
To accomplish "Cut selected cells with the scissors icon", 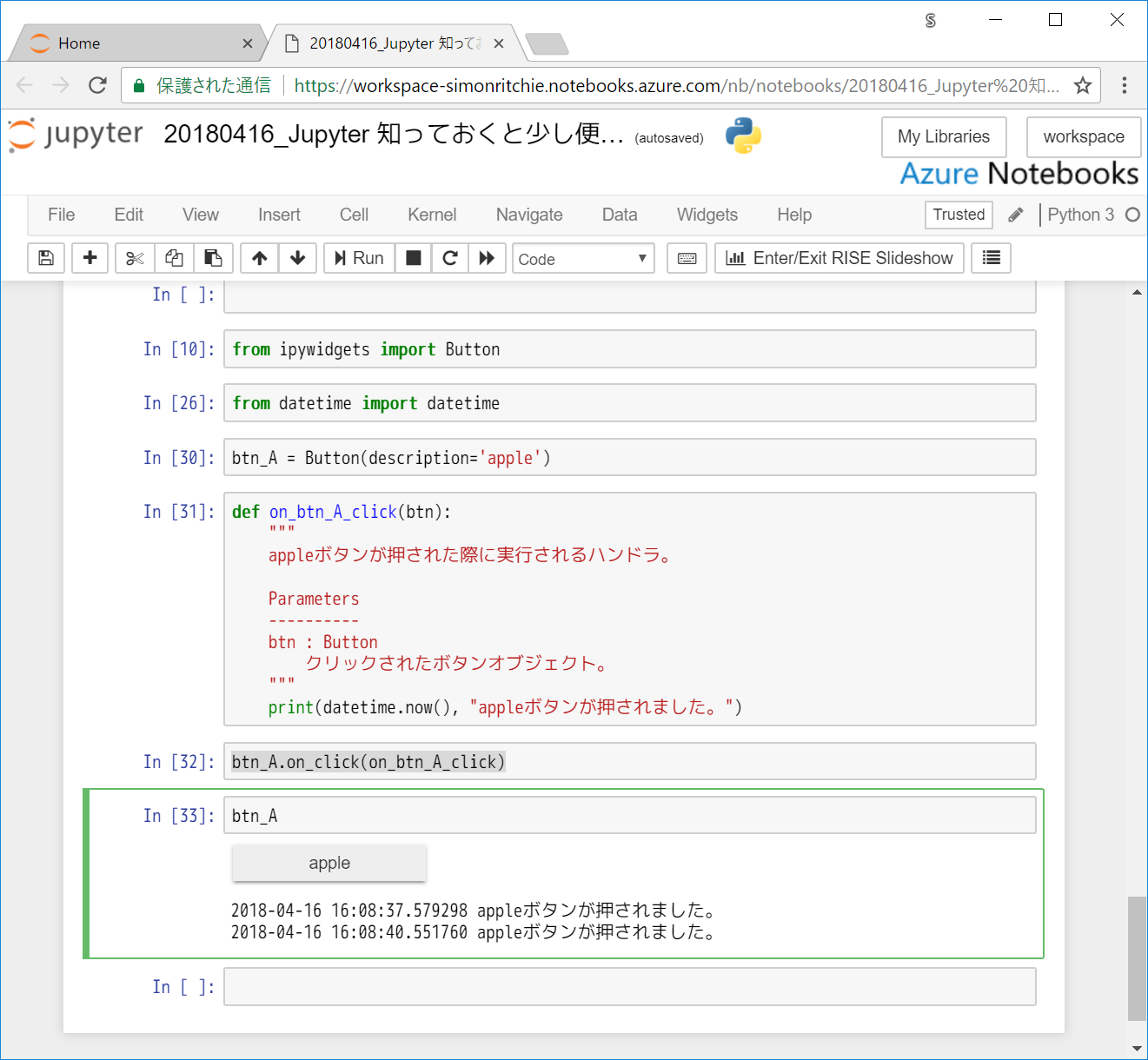I will [x=134, y=258].
